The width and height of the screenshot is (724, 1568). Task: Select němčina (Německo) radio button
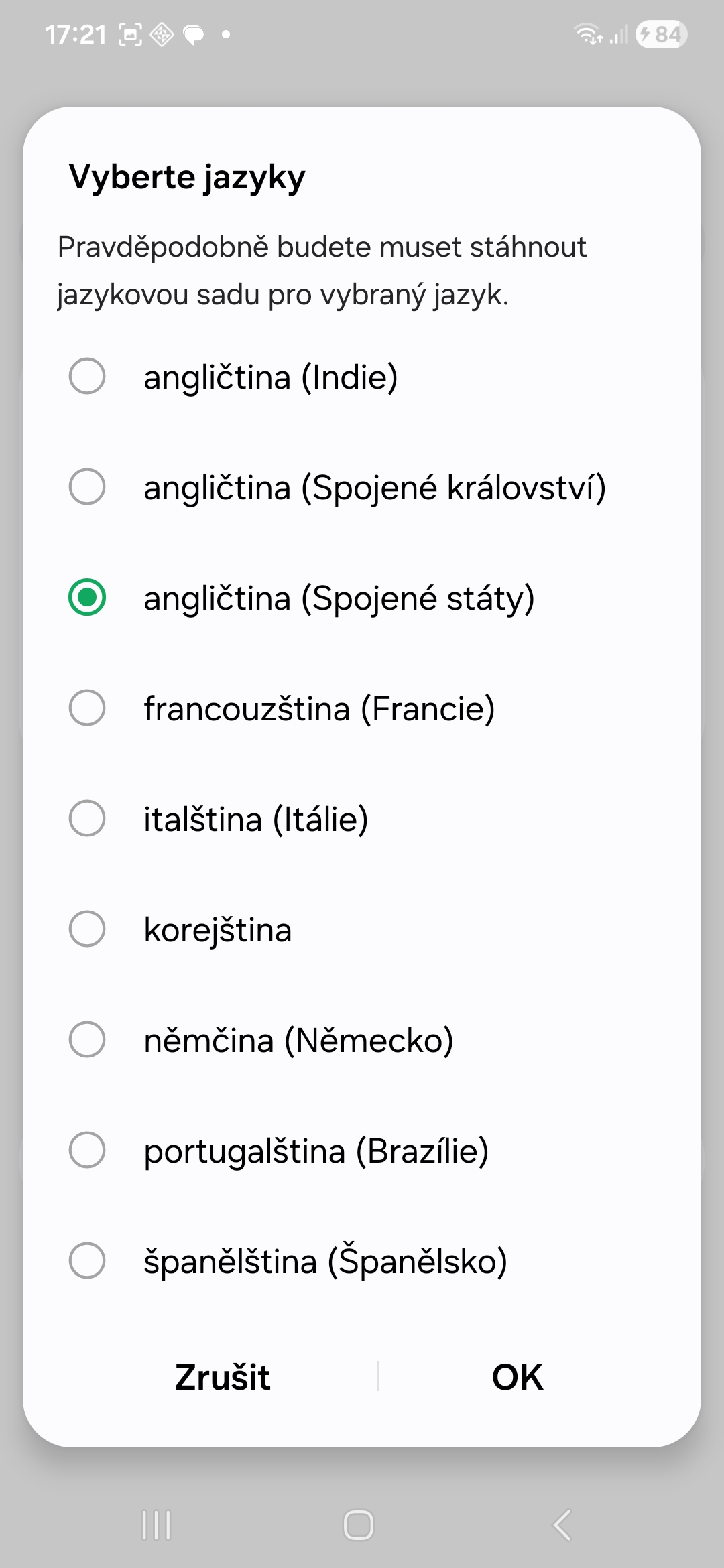pyautogui.click(x=87, y=1039)
